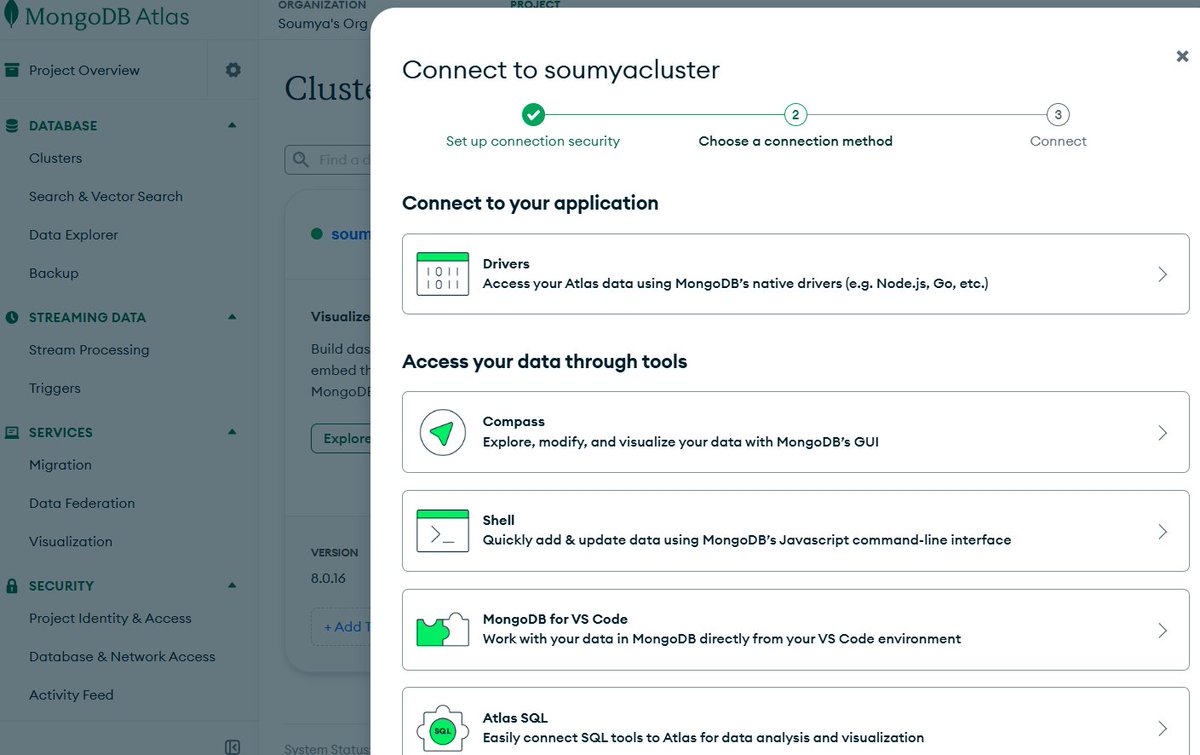Click the Services monitor icon
The height and width of the screenshot is (755, 1200).
(12, 432)
